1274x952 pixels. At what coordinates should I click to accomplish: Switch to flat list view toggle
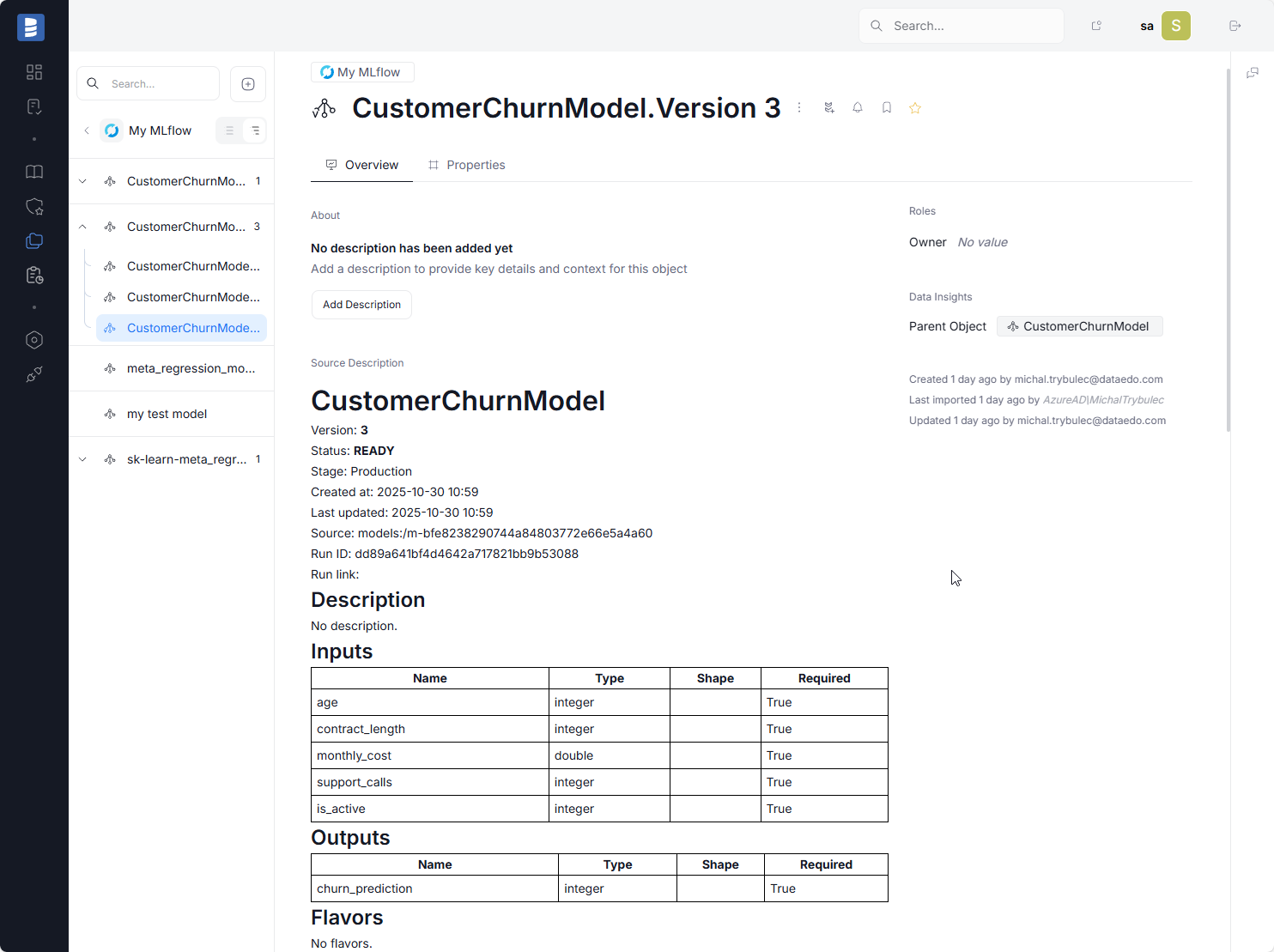pyautogui.click(x=229, y=130)
